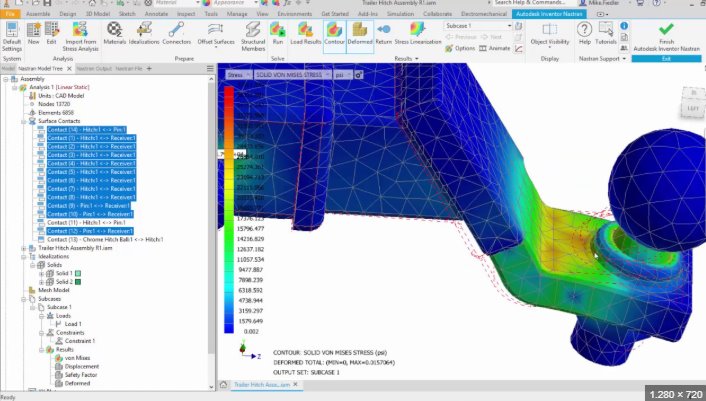Import from Stress Analysis

[80, 36]
